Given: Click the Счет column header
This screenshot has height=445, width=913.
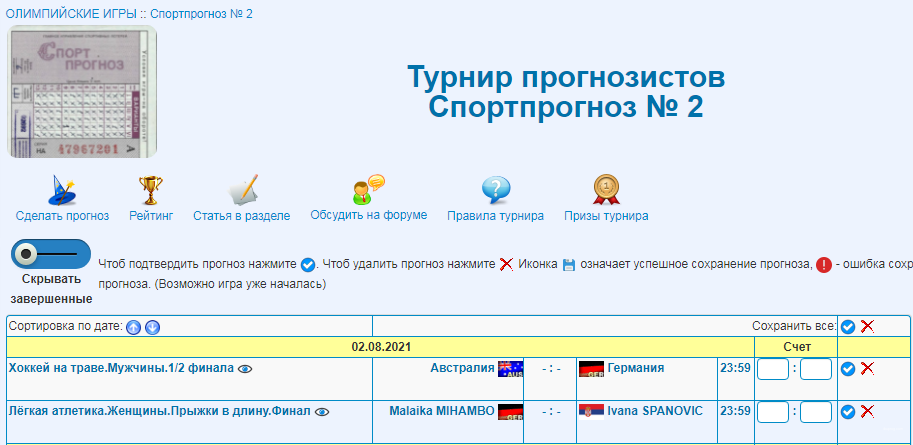Looking at the screenshot, I should point(797,347).
